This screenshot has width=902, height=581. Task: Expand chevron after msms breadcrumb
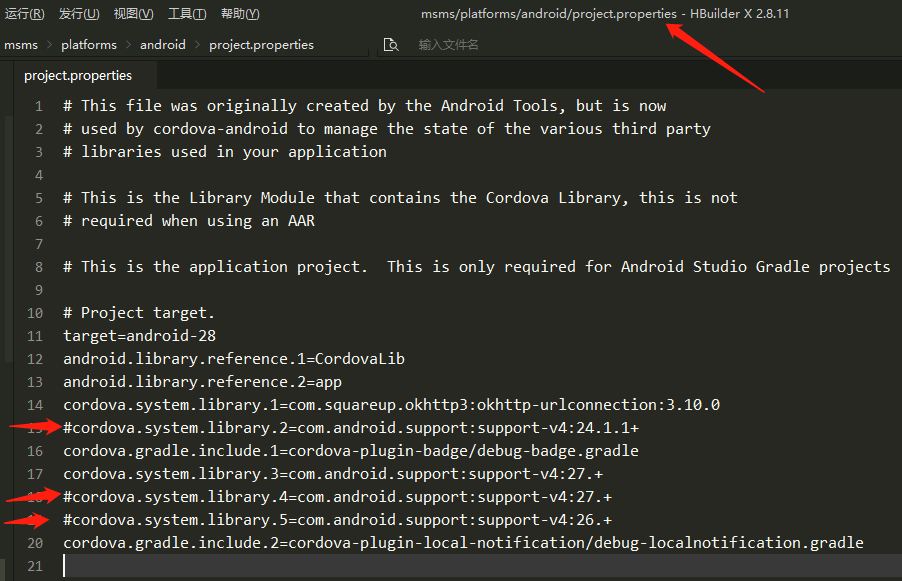[x=49, y=45]
